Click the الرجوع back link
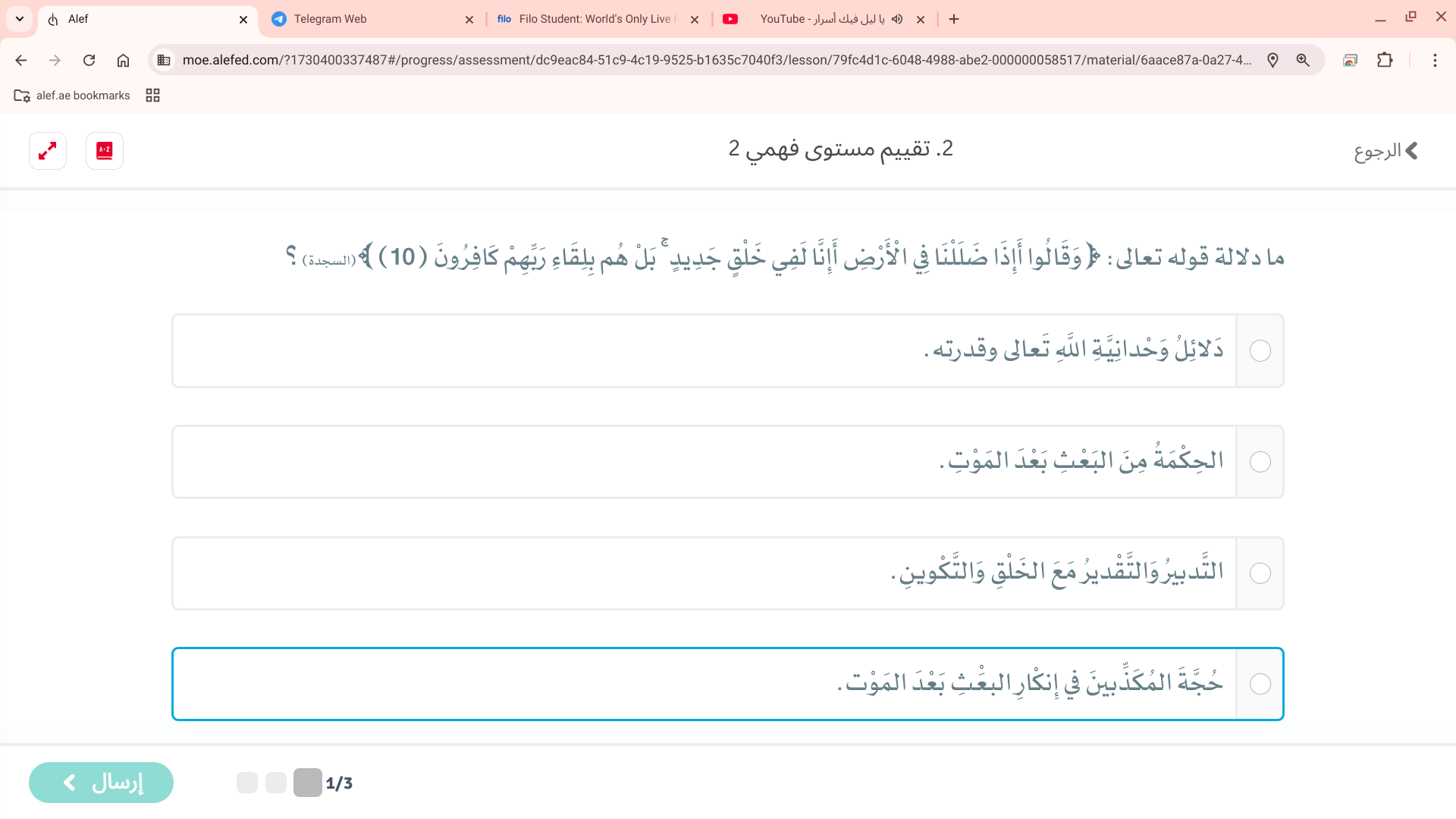Viewport: 1456px width, 819px height. [1385, 151]
